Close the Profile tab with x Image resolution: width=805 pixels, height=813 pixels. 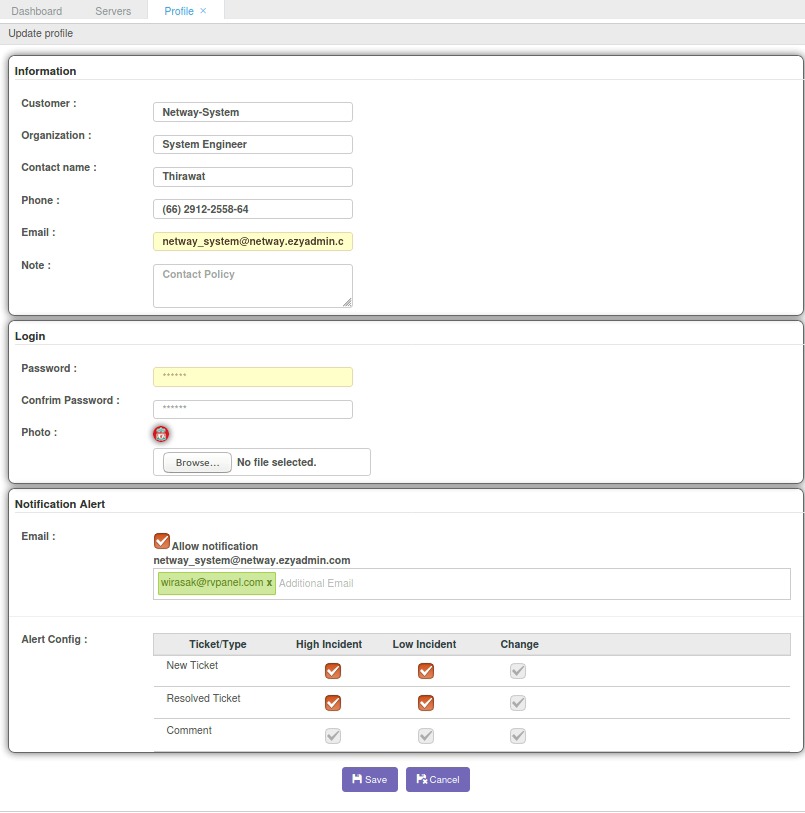click(x=204, y=11)
